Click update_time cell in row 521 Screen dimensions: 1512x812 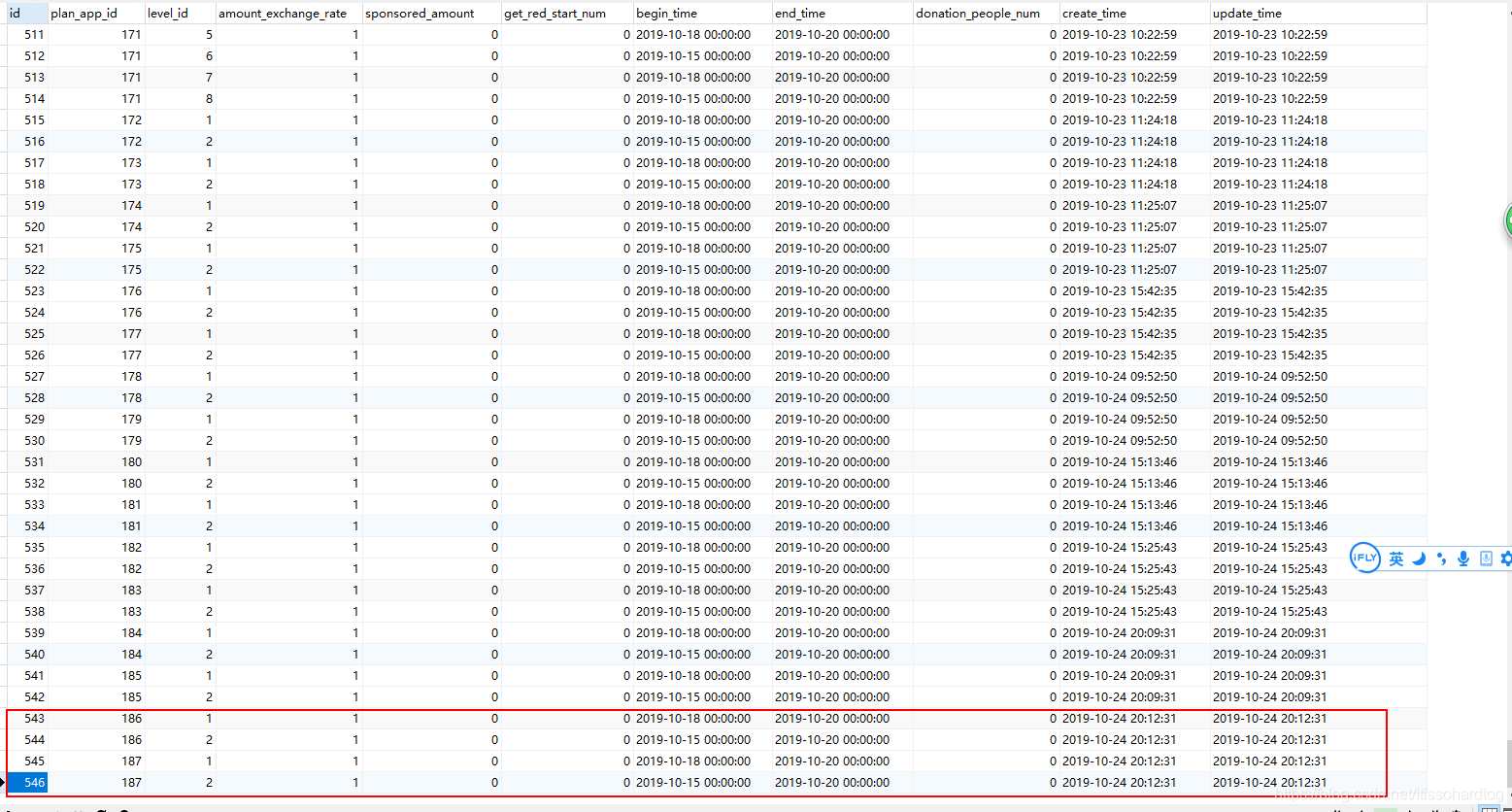coord(1318,249)
